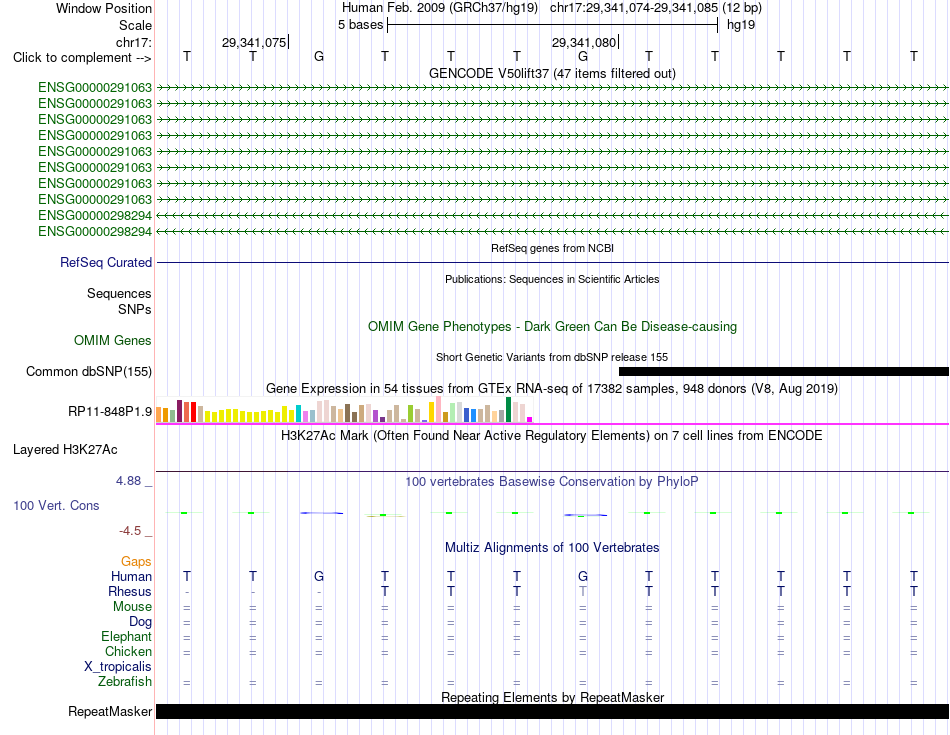Click the RefSeq Curated blue intron line

tap(552, 262)
